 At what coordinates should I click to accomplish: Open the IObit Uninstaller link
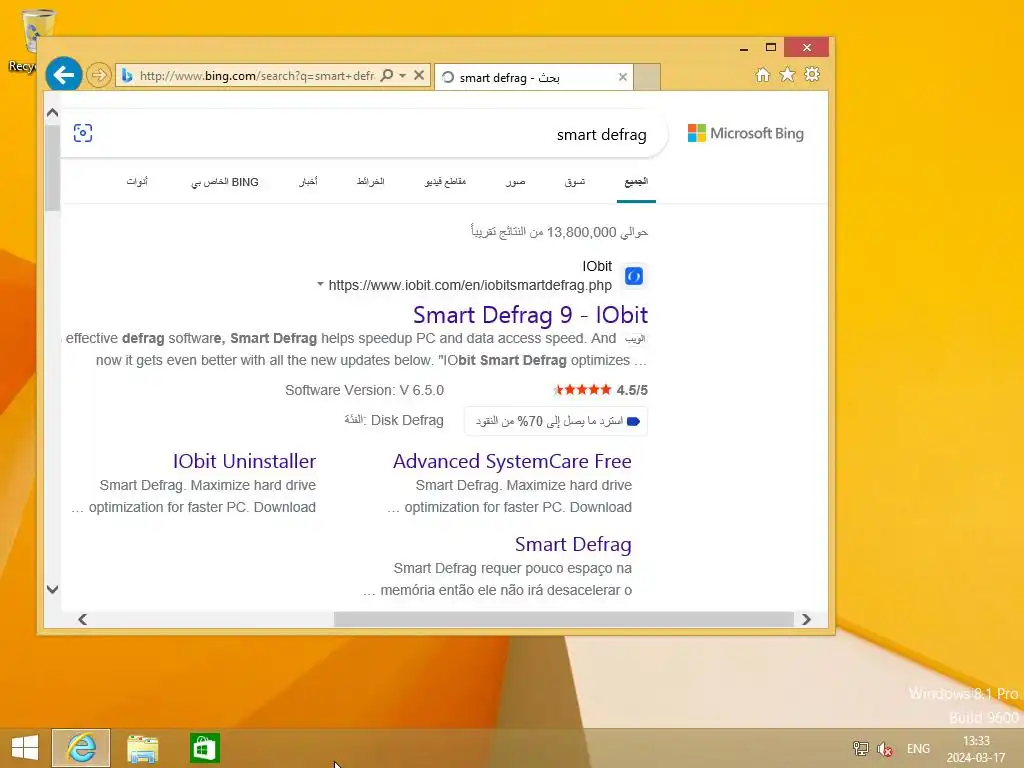pyautogui.click(x=244, y=462)
